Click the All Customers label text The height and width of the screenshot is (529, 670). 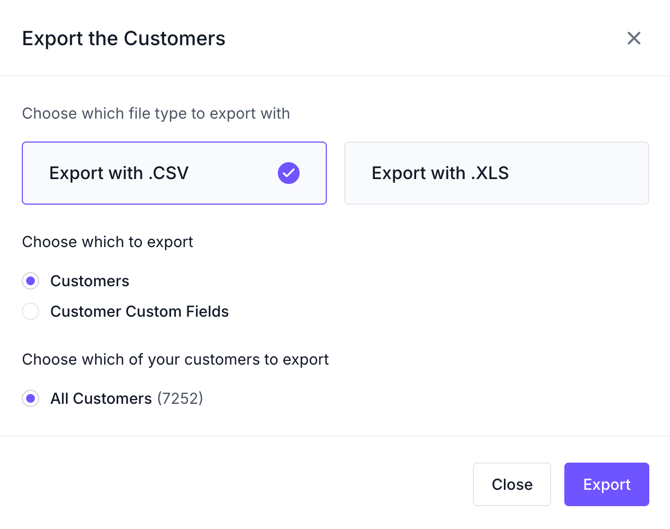coord(101,398)
